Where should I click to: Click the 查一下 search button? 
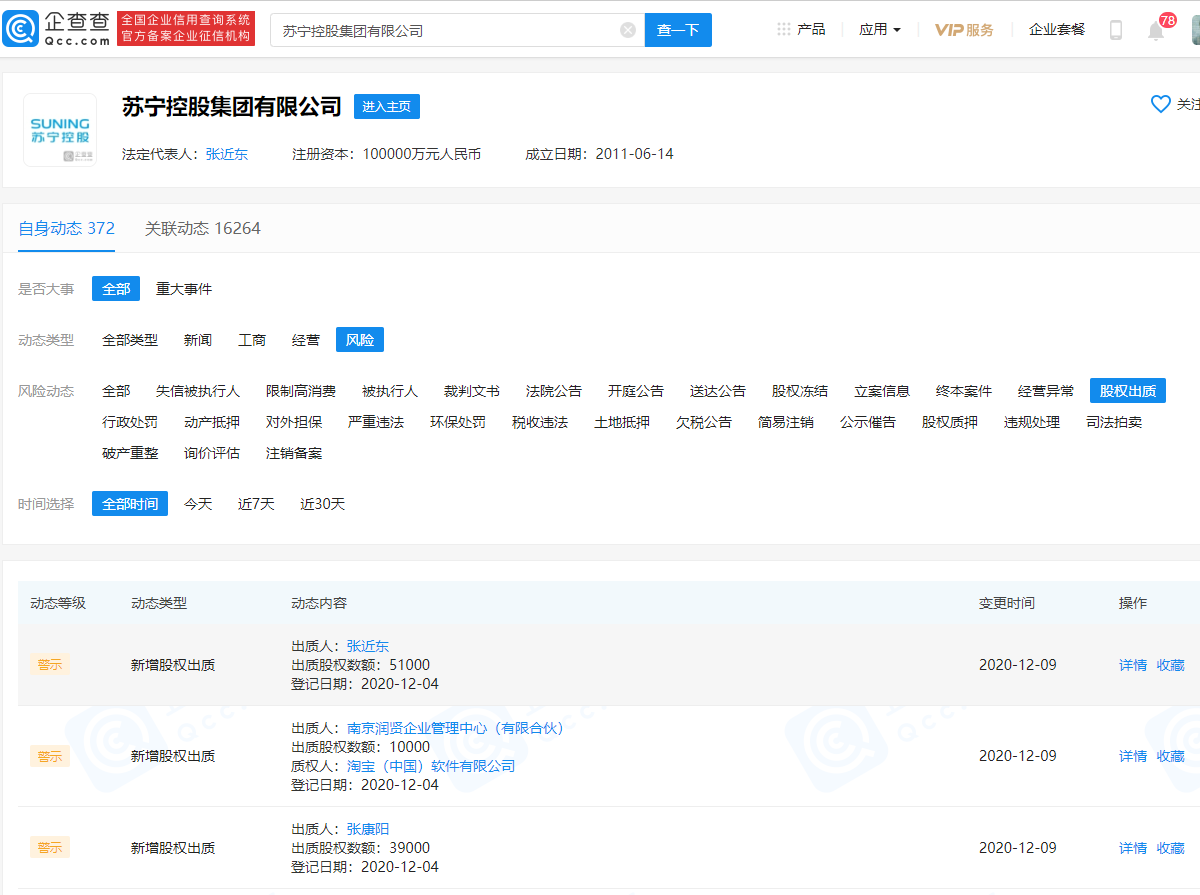click(x=678, y=30)
